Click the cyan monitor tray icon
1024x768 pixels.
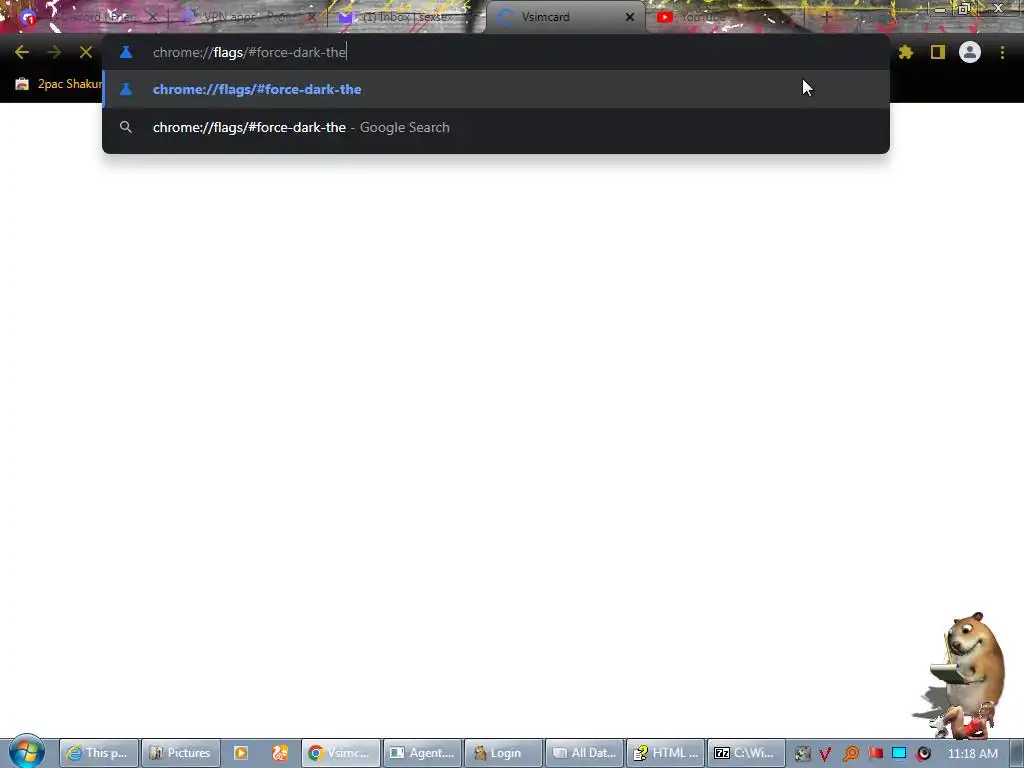point(899,754)
